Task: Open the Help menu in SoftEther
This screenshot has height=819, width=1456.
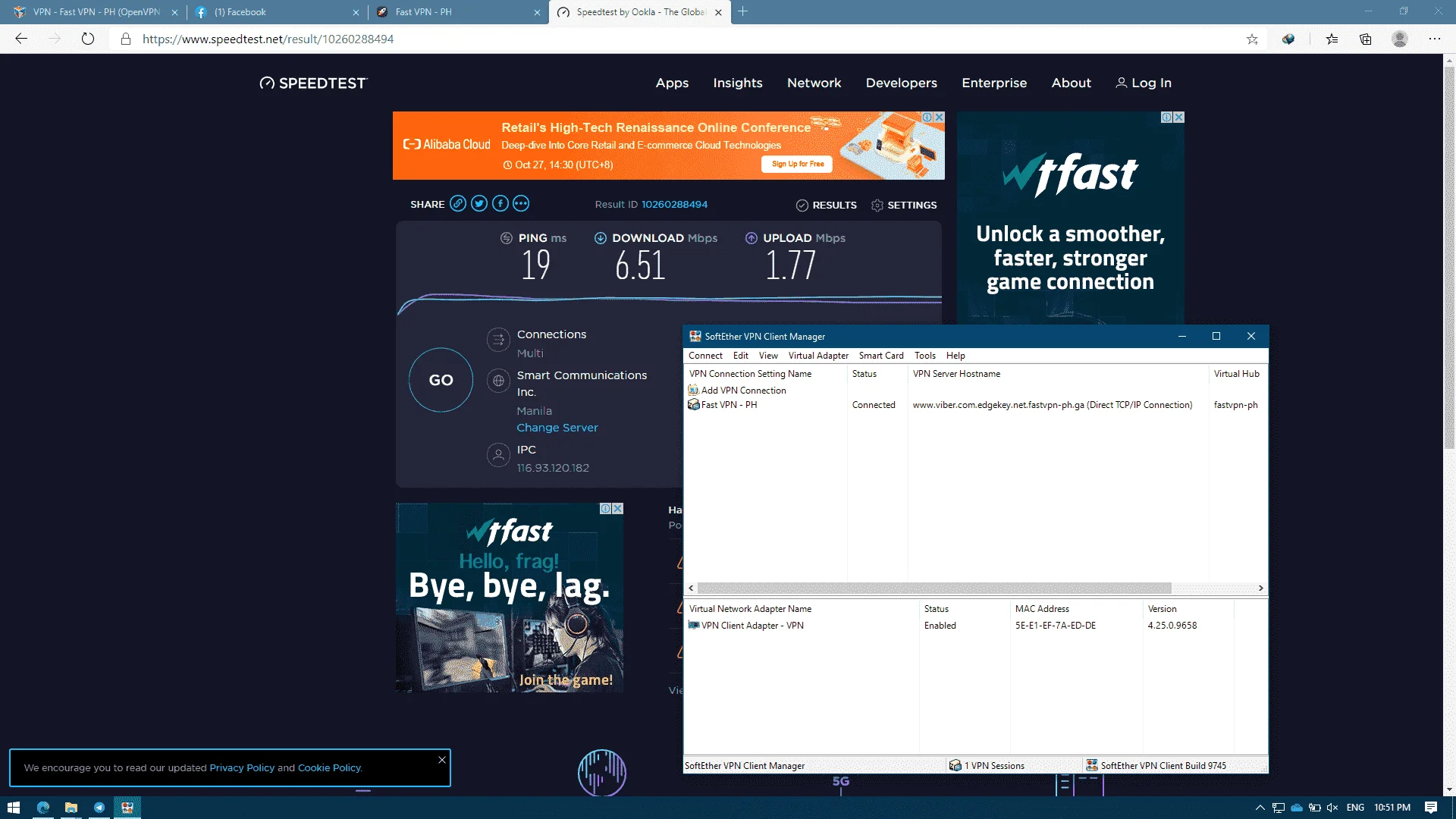Action: 955,355
